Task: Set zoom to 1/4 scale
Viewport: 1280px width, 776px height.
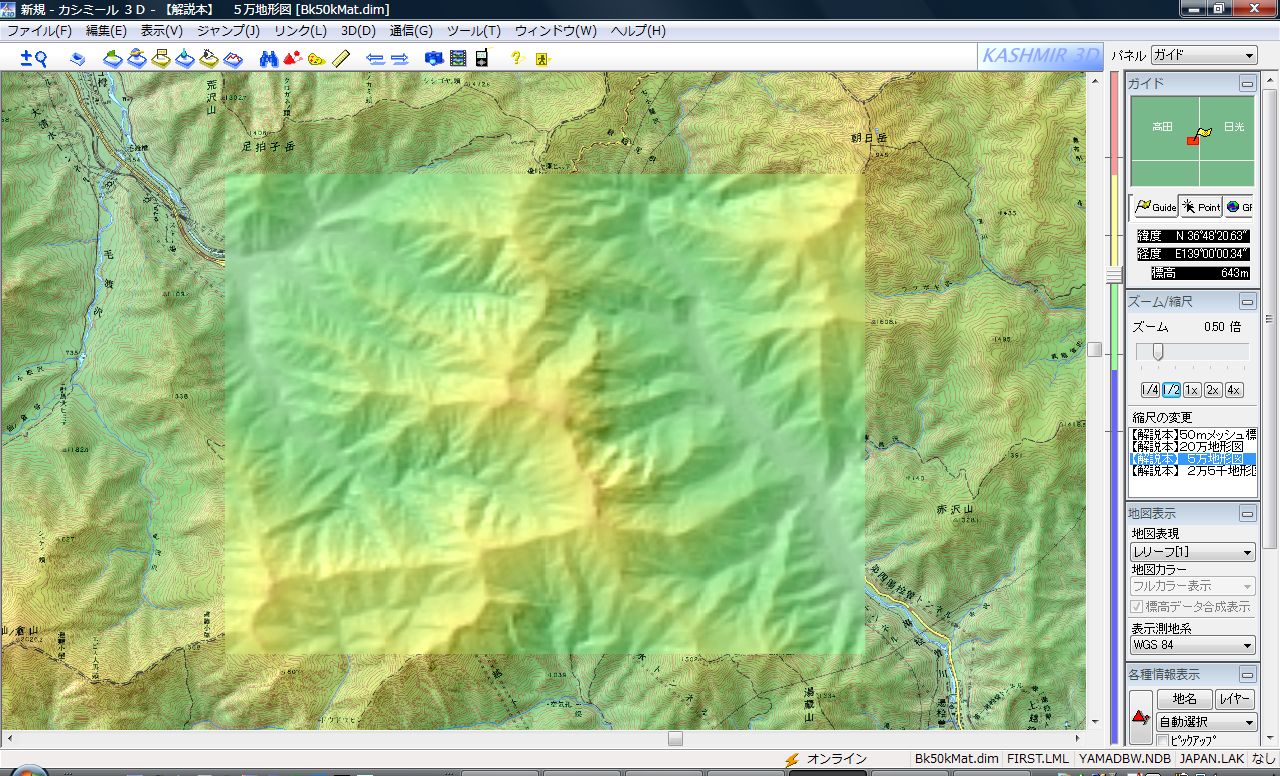Action: click(1150, 390)
